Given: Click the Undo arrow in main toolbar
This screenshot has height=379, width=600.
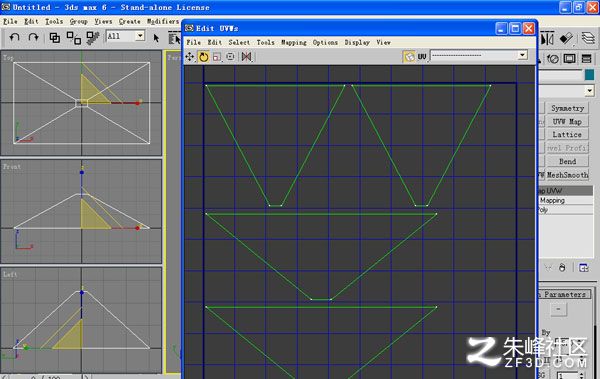Looking at the screenshot, I should pos(15,37).
